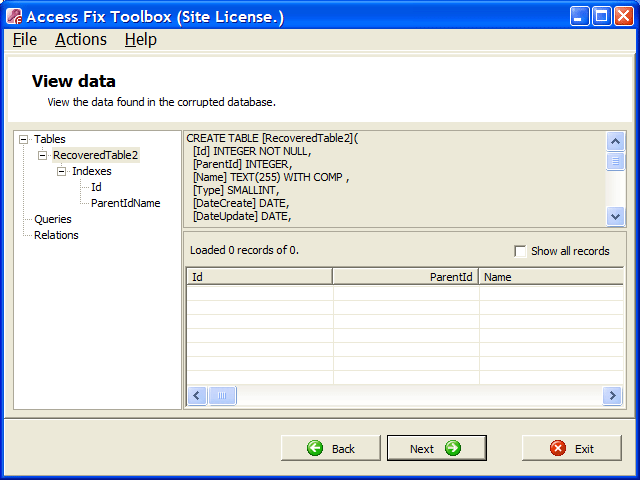
Task: Click the CREATE TABLE [RecoveredTable2]( line
Action: point(272,138)
